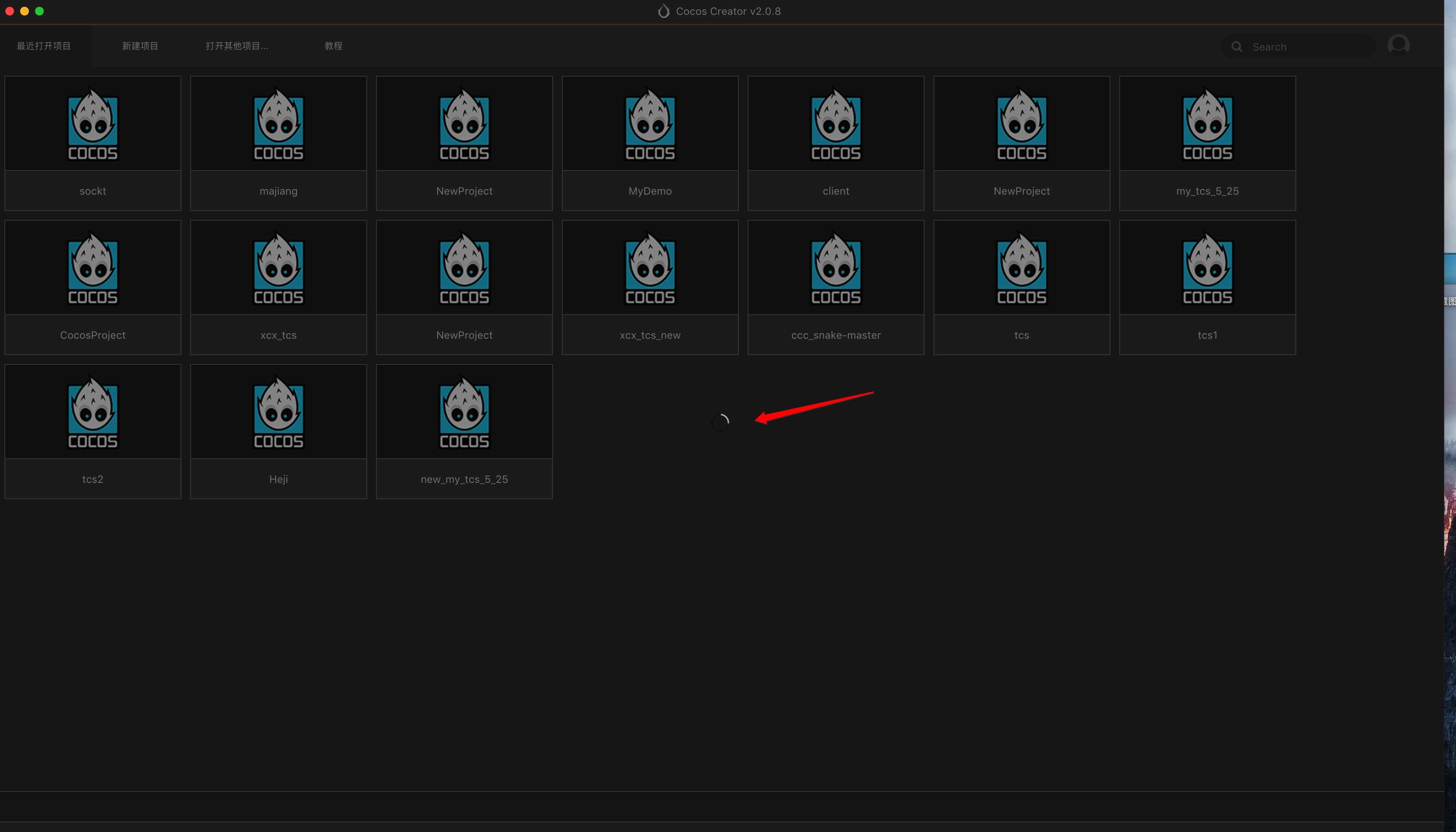Open the client project icon
Image resolution: width=1456 pixels, height=832 pixels.
[836, 124]
